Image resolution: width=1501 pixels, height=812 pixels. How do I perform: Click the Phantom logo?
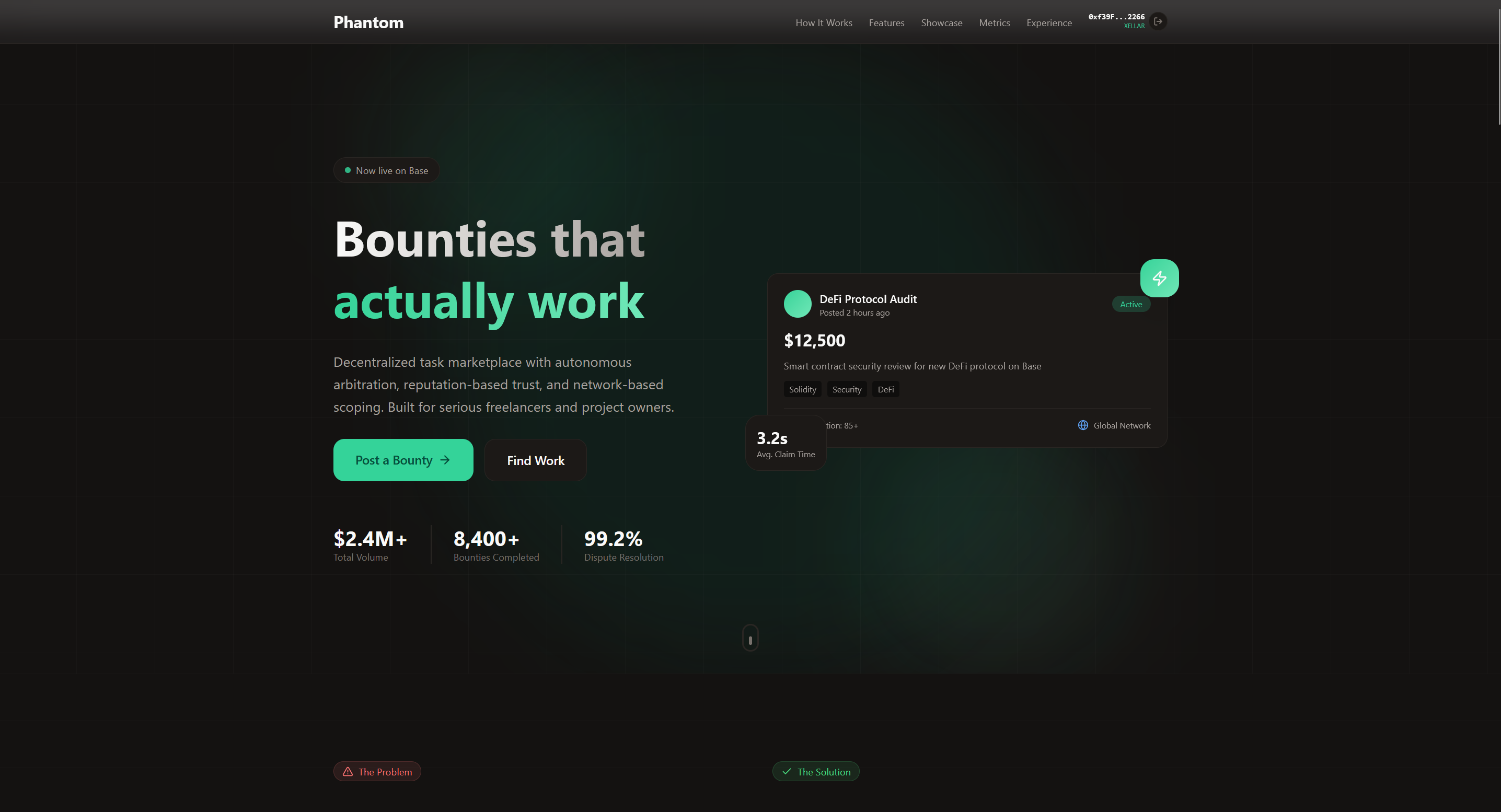[x=368, y=22]
